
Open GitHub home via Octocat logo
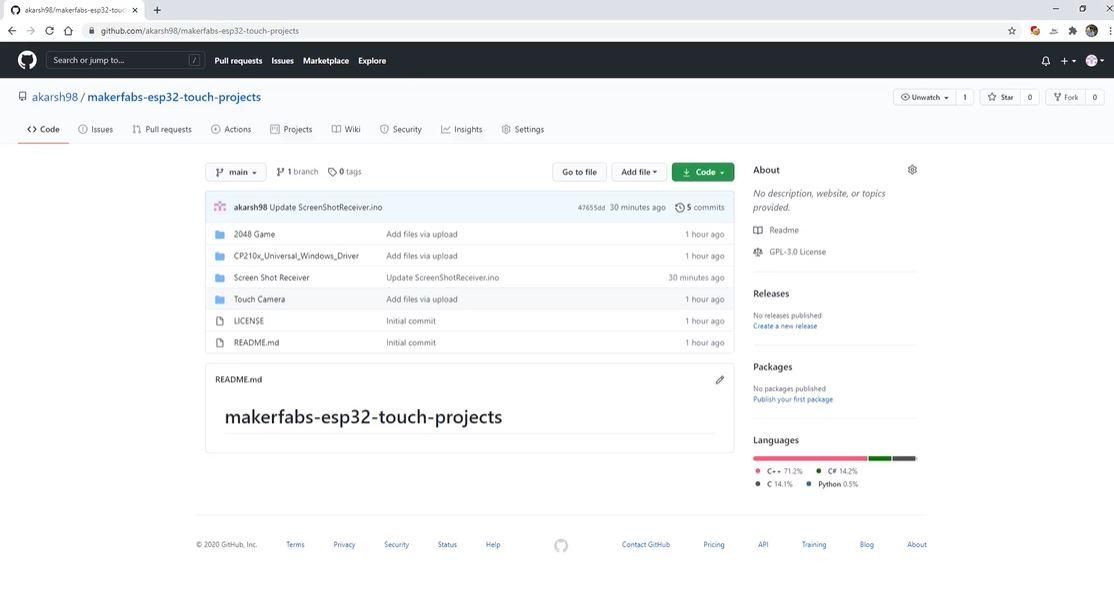(x=27, y=60)
